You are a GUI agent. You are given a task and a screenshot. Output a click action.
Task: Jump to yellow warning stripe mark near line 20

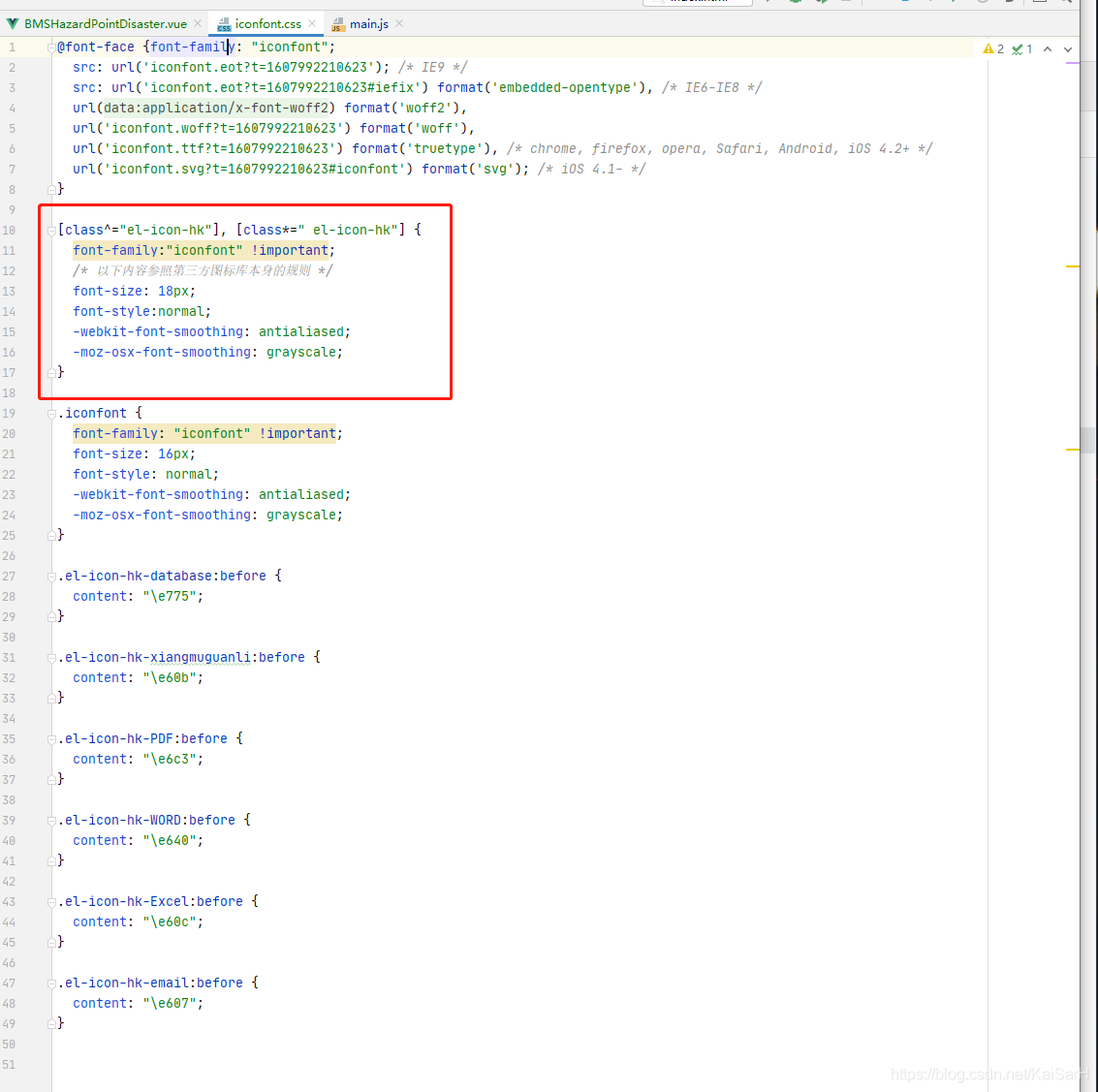(x=1072, y=450)
